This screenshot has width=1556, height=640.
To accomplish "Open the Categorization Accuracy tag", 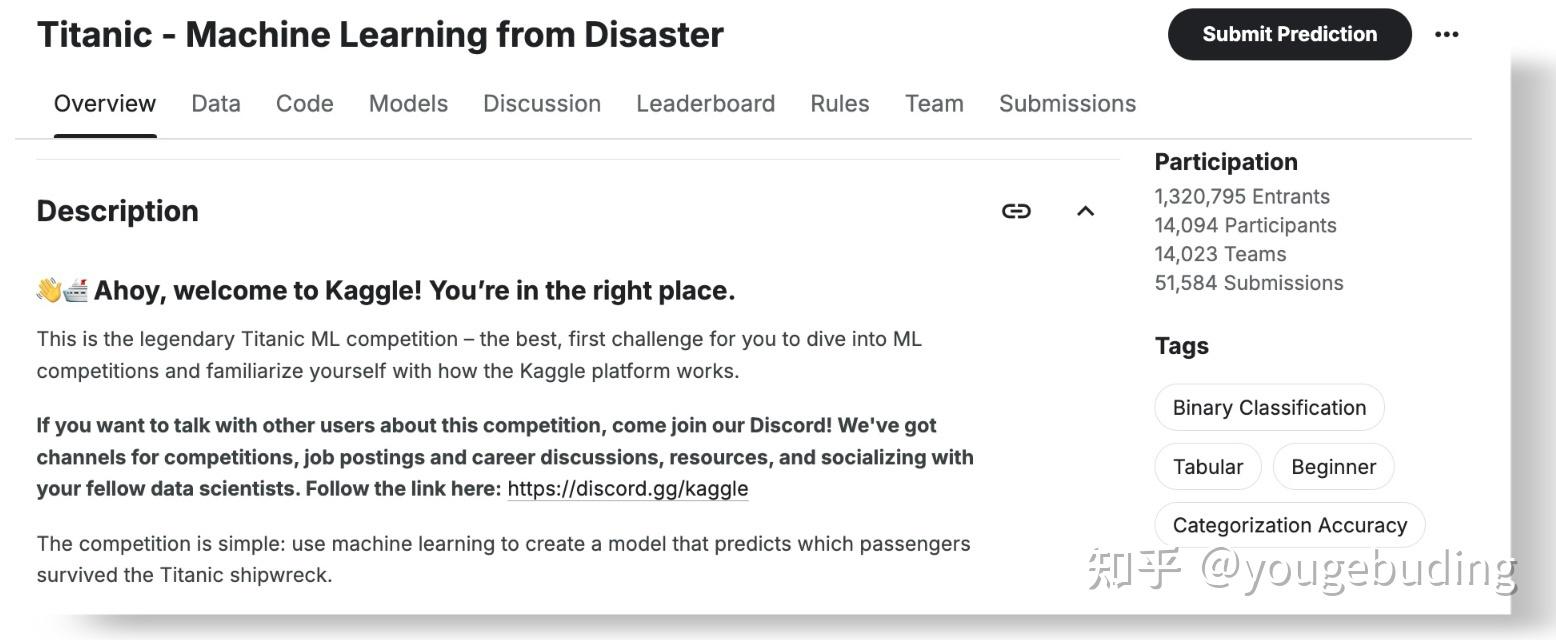I will pos(1289,525).
